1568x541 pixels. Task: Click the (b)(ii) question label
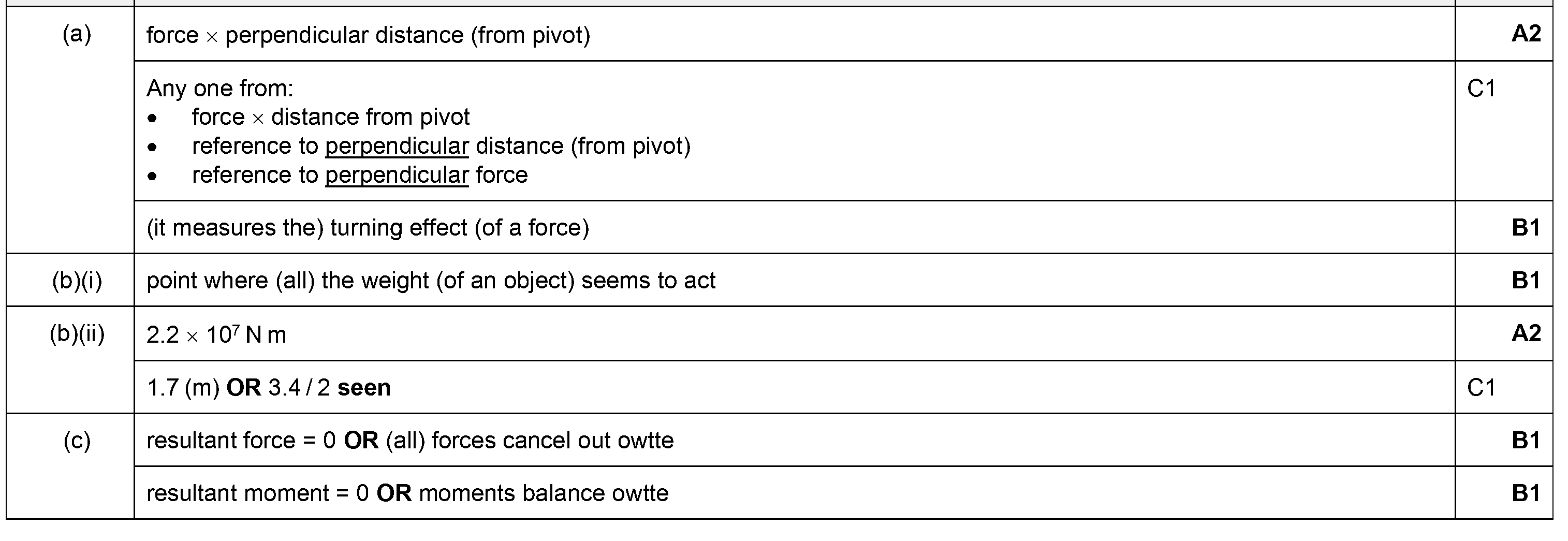(x=77, y=334)
